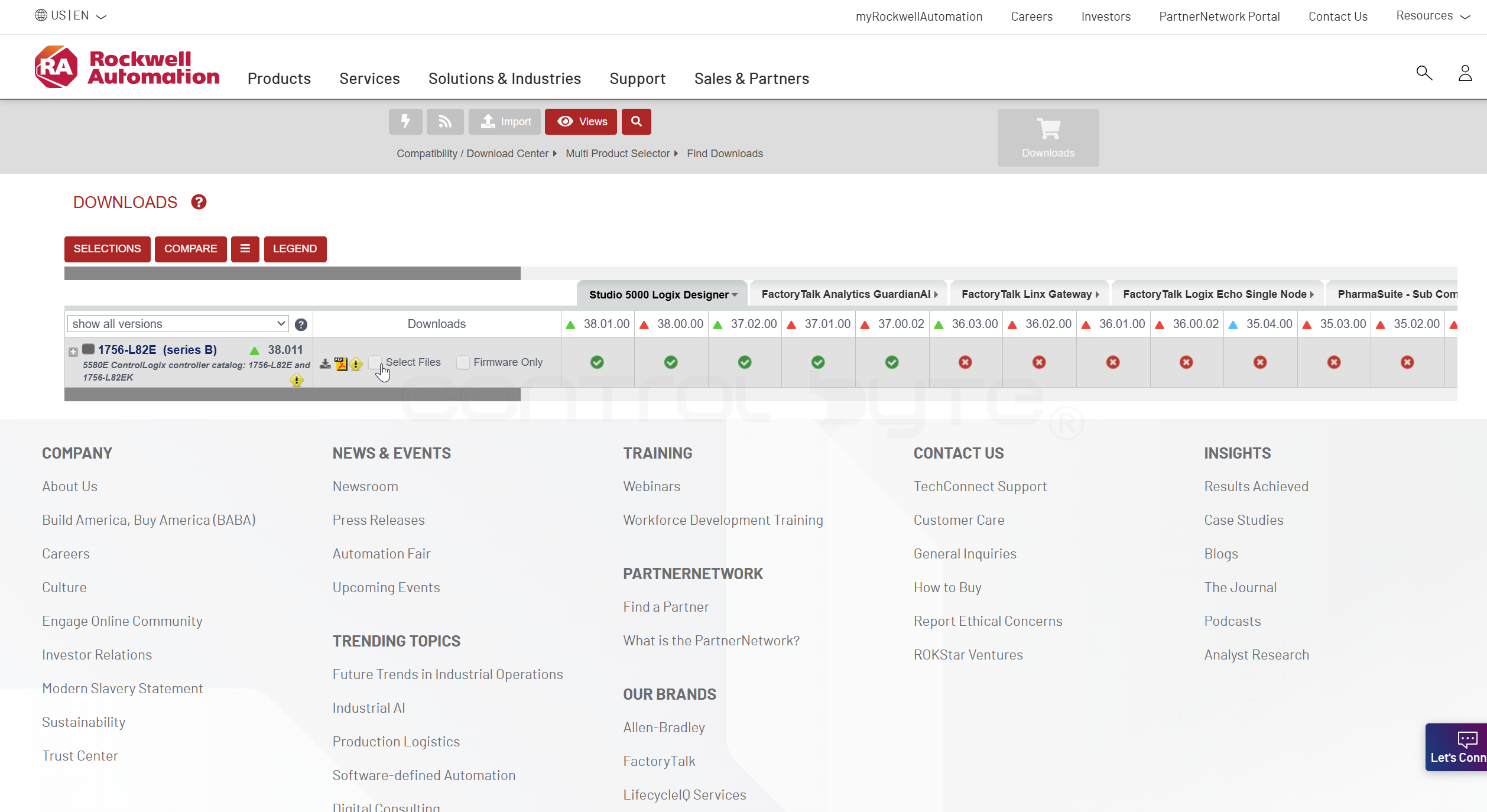Open the red list menu icon button
The width and height of the screenshot is (1487, 812).
tap(245, 249)
